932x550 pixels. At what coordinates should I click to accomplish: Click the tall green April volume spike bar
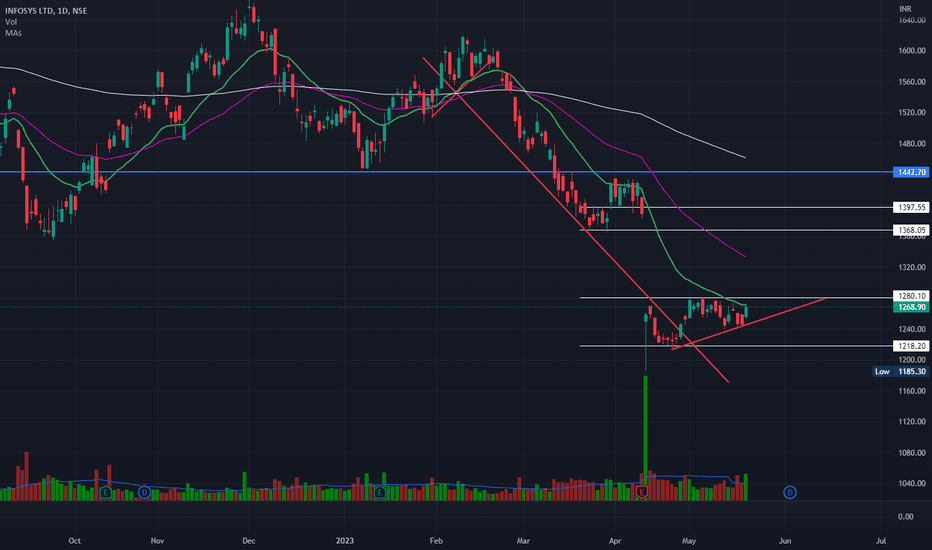pos(646,437)
